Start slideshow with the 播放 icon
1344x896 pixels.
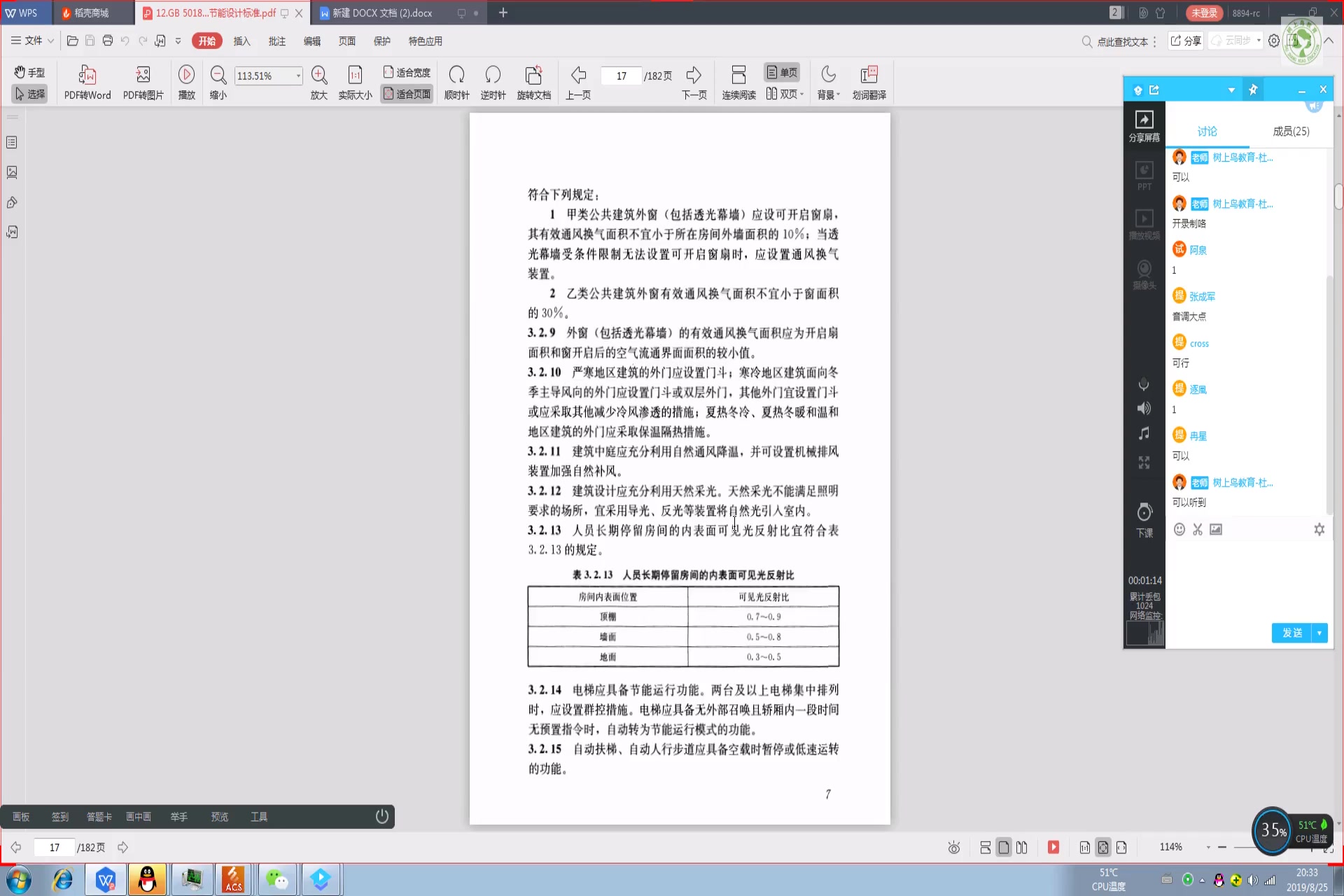click(186, 83)
